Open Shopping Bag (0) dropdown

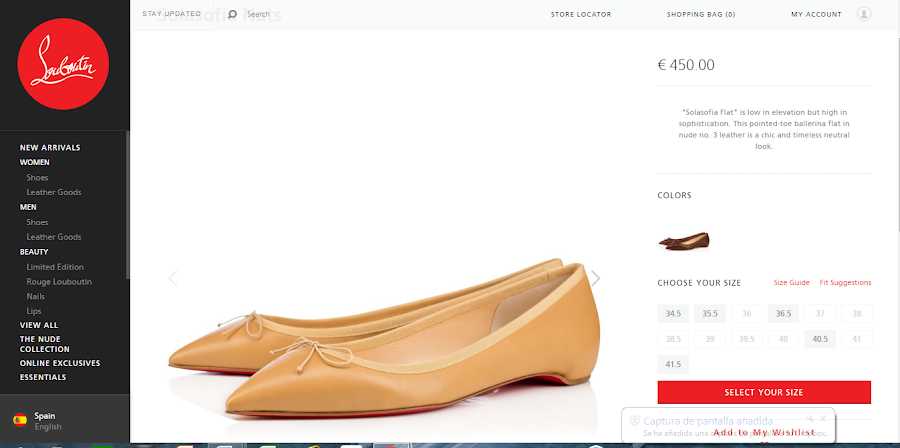(701, 14)
